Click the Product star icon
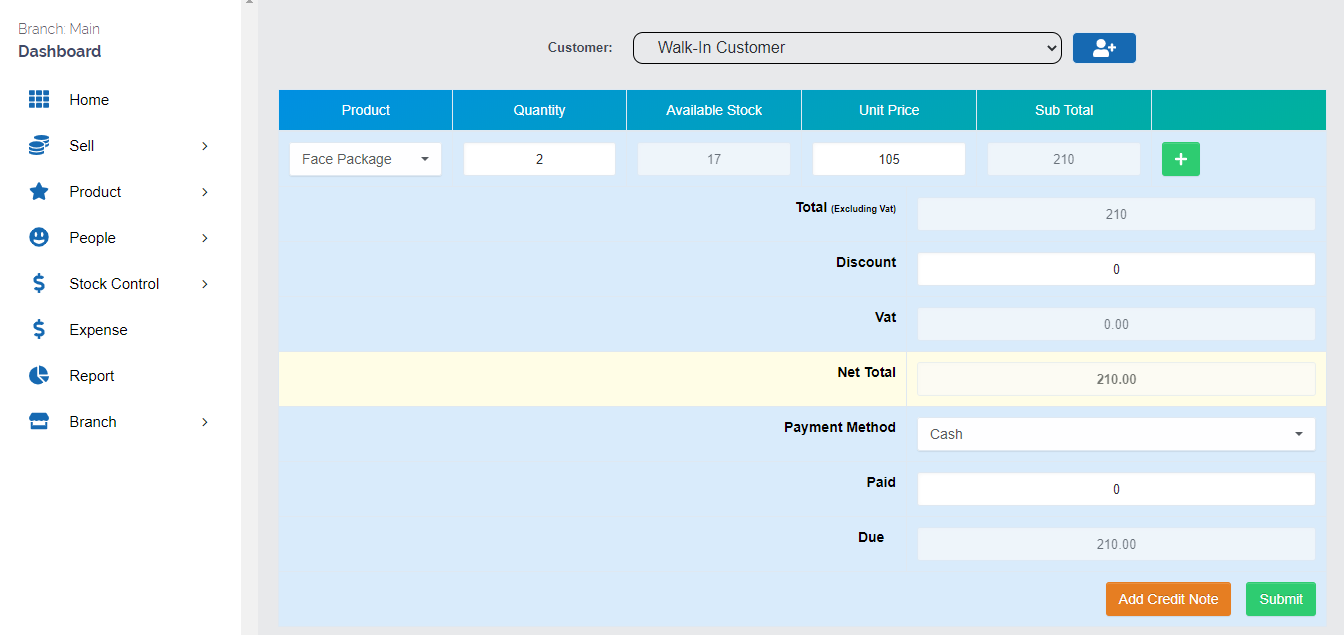Screen dimensions: 1344x635 click(x=38, y=191)
